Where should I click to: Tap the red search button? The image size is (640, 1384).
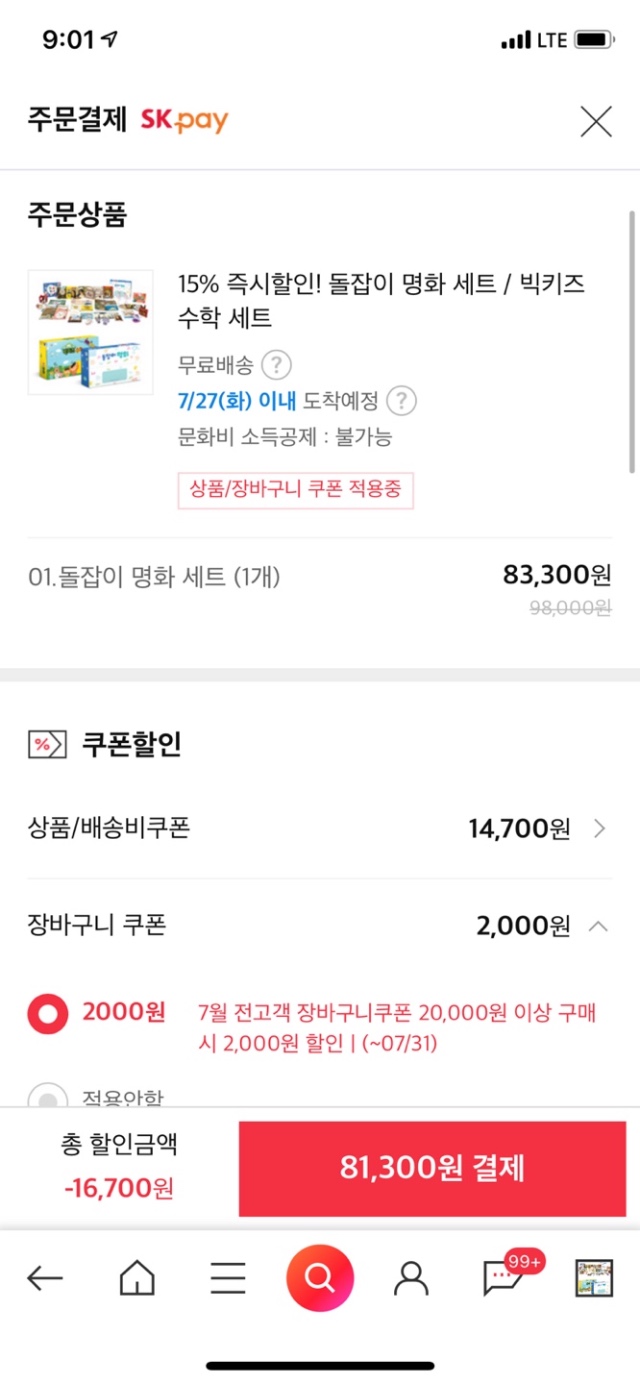320,1277
